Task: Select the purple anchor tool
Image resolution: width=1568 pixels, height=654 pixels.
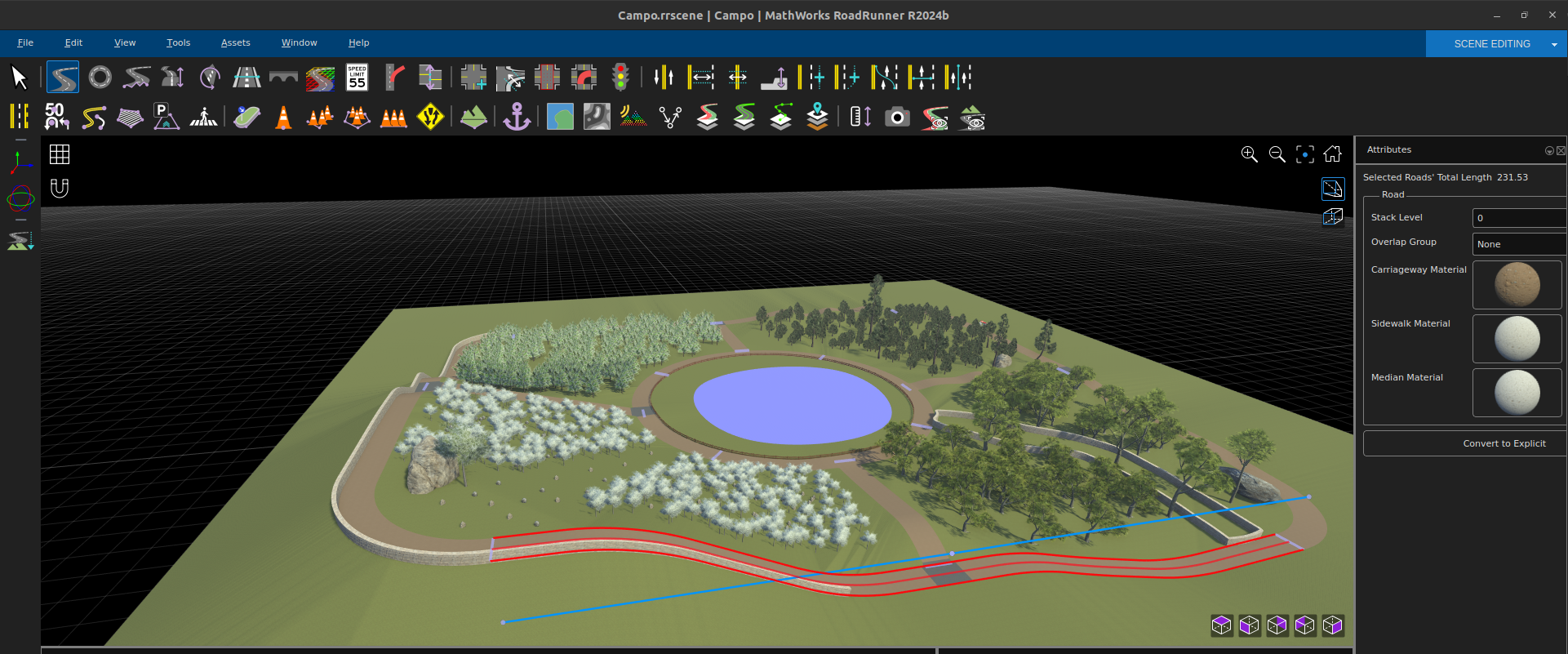Action: (517, 117)
